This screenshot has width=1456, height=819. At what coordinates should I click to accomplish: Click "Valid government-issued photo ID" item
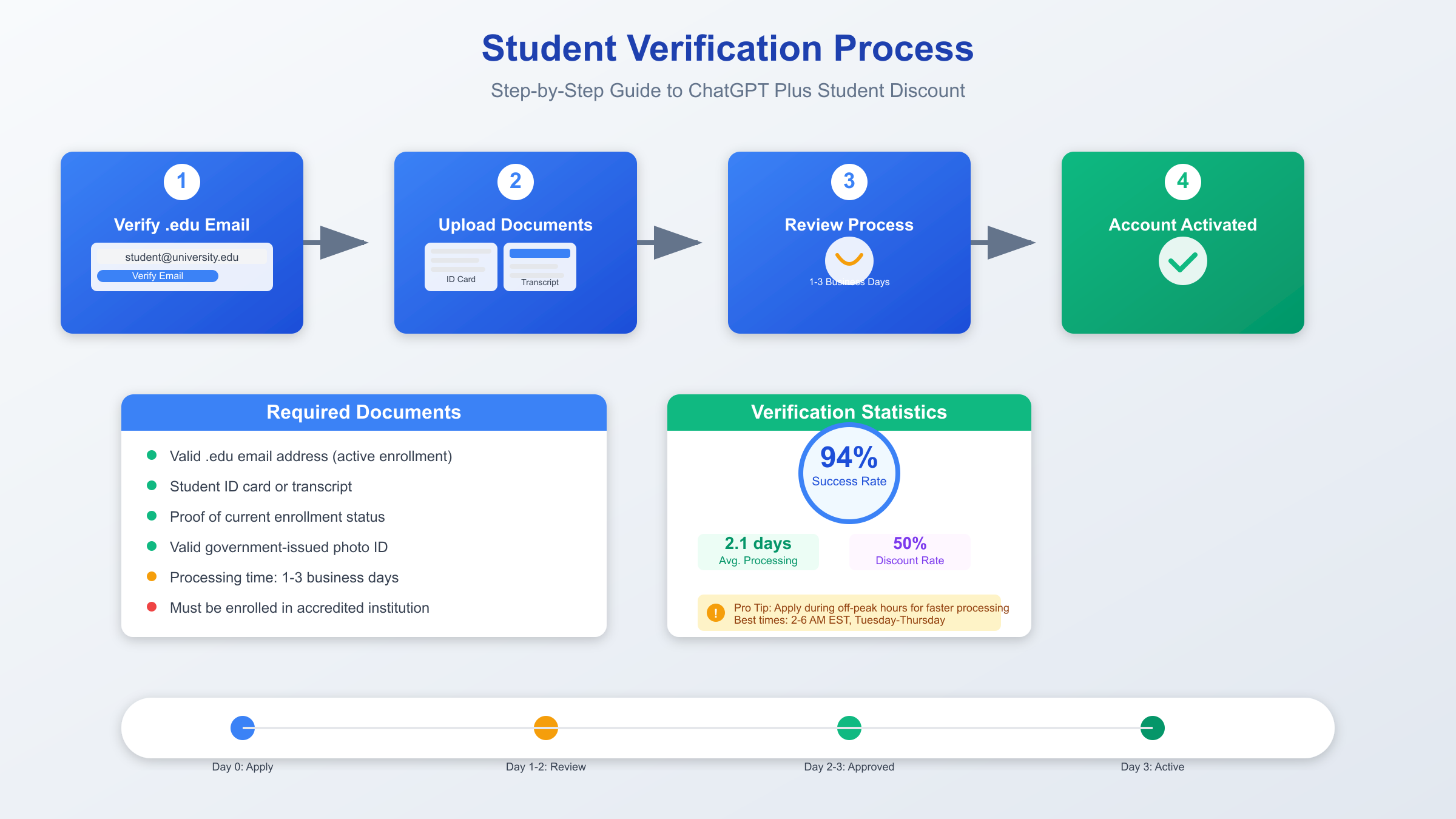[x=278, y=547]
